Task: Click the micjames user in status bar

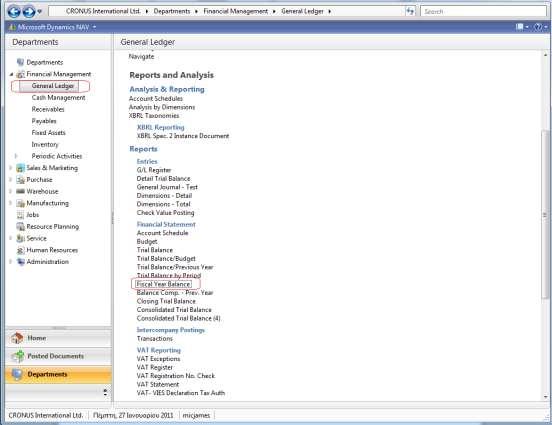Action: coord(196,415)
